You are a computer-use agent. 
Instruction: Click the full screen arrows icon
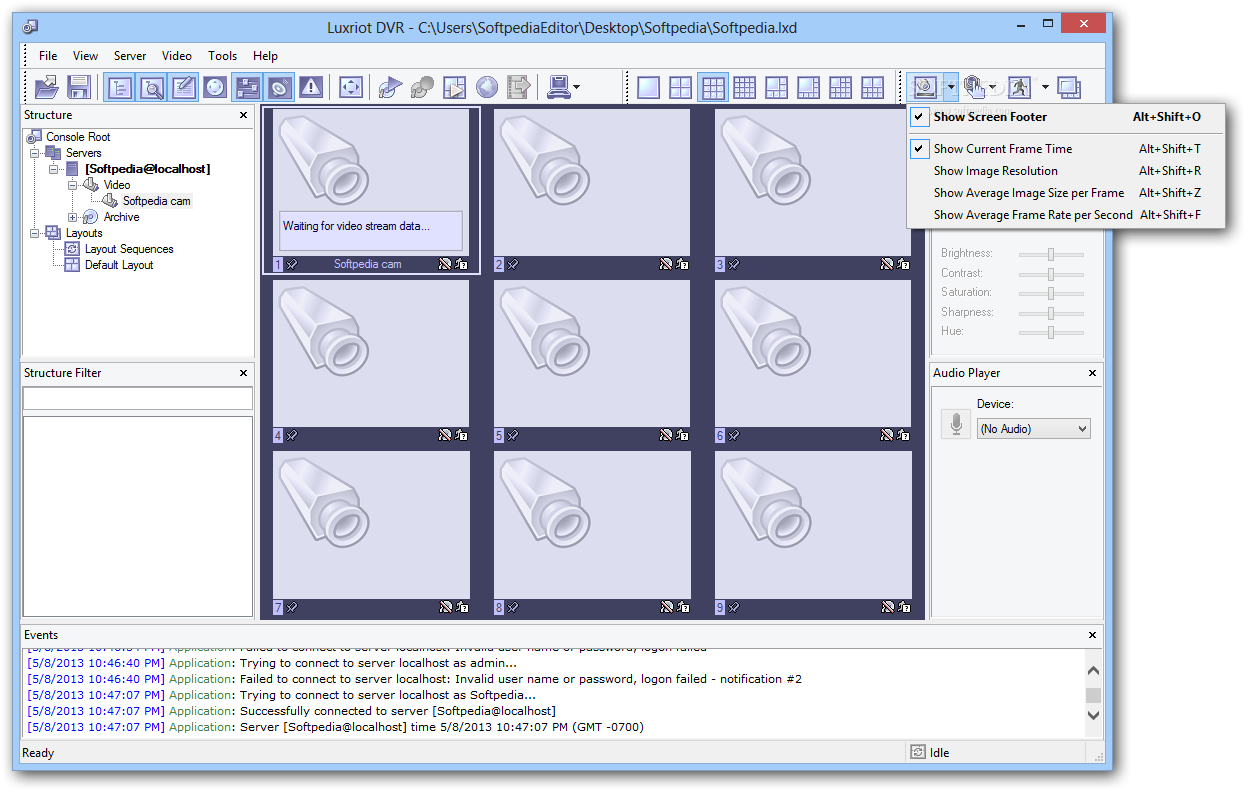tap(351, 87)
